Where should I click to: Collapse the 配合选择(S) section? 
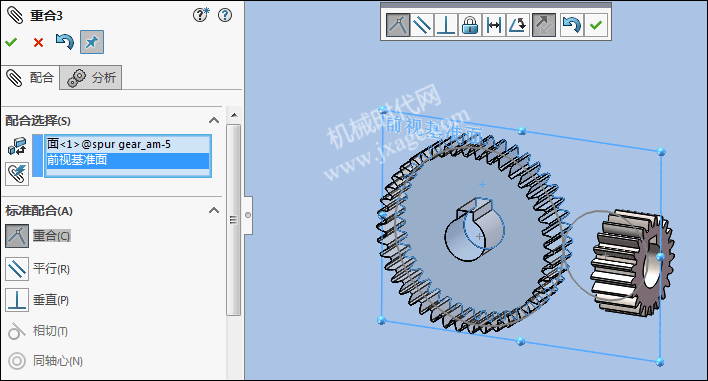pyautogui.click(x=214, y=121)
